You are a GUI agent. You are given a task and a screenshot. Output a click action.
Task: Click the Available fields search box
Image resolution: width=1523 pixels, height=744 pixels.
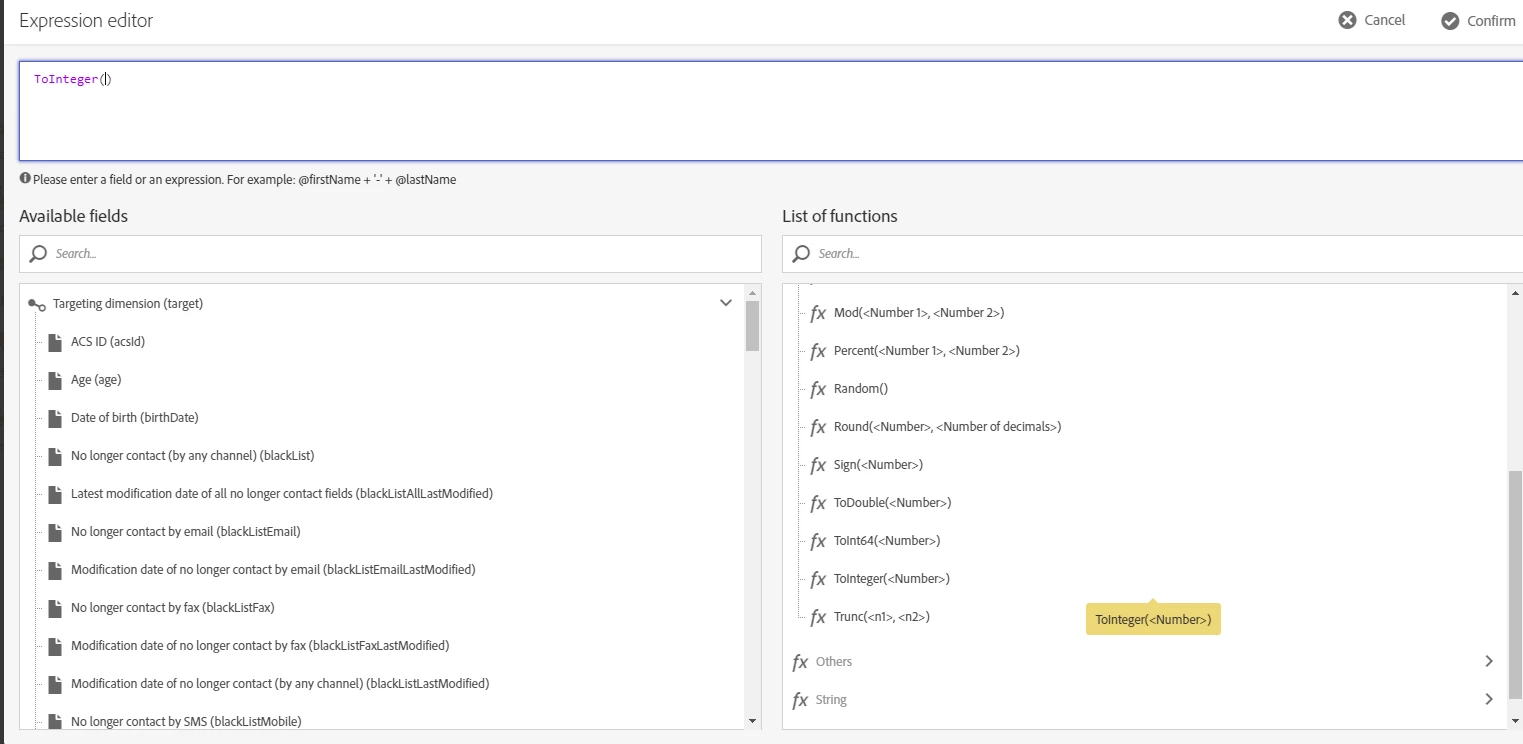(x=390, y=254)
